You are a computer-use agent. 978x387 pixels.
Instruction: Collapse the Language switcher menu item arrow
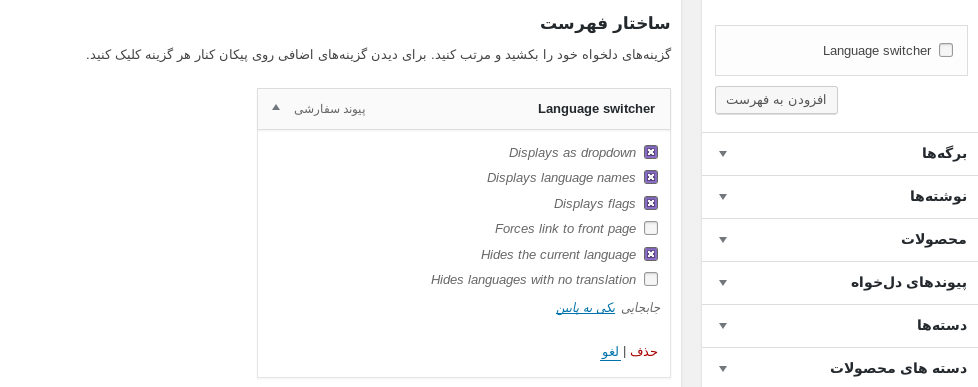pyautogui.click(x=276, y=107)
